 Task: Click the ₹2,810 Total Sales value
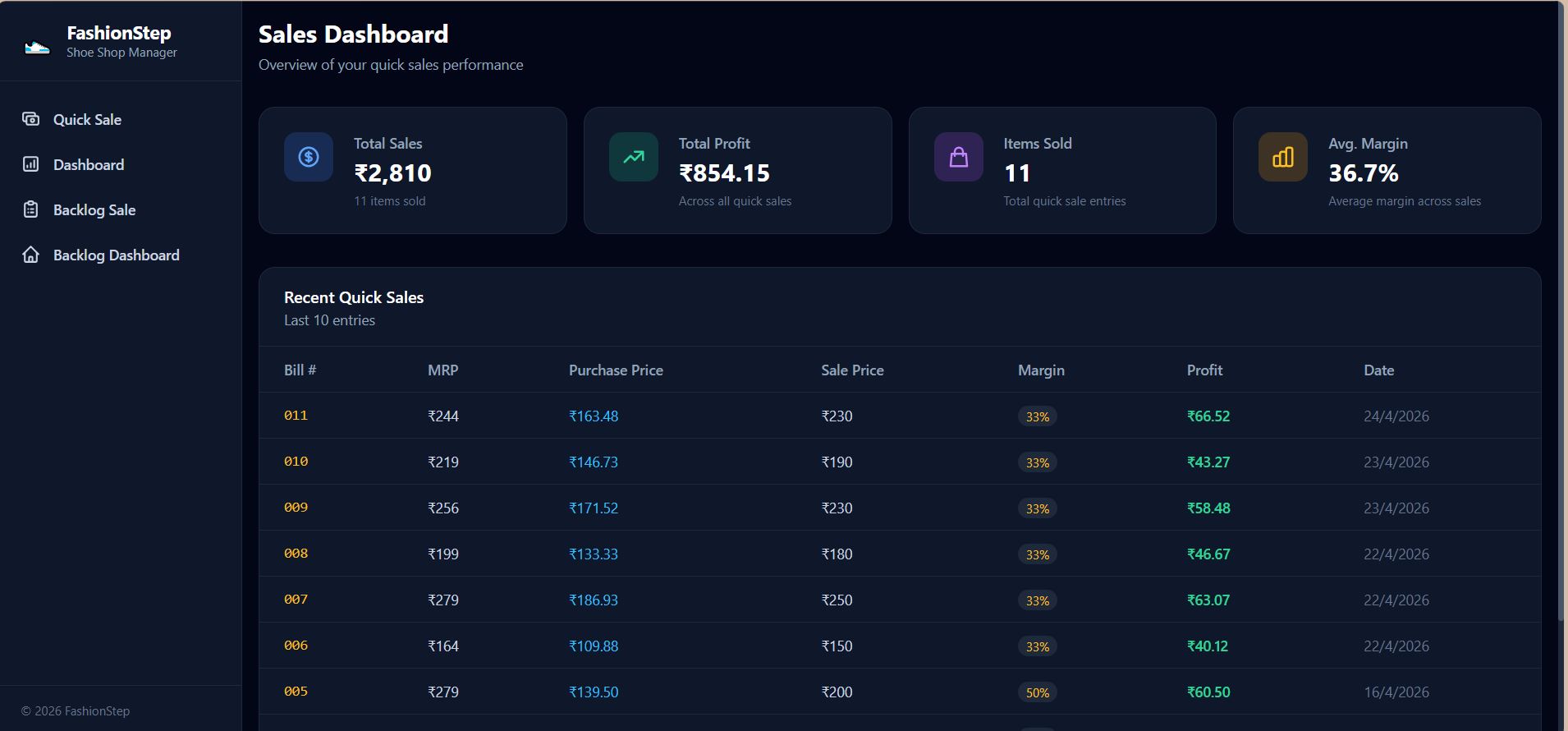(x=392, y=172)
